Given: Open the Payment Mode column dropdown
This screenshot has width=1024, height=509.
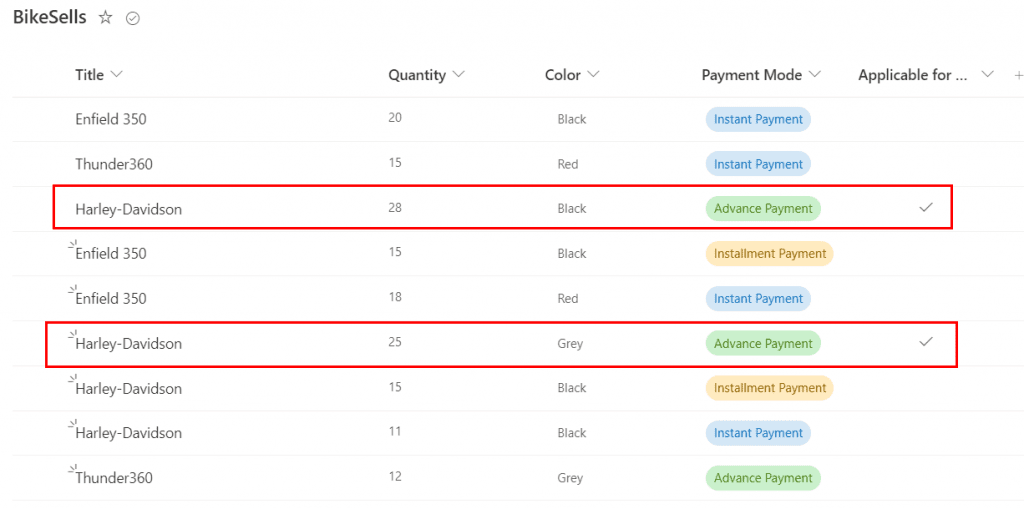Looking at the screenshot, I should click(814, 74).
